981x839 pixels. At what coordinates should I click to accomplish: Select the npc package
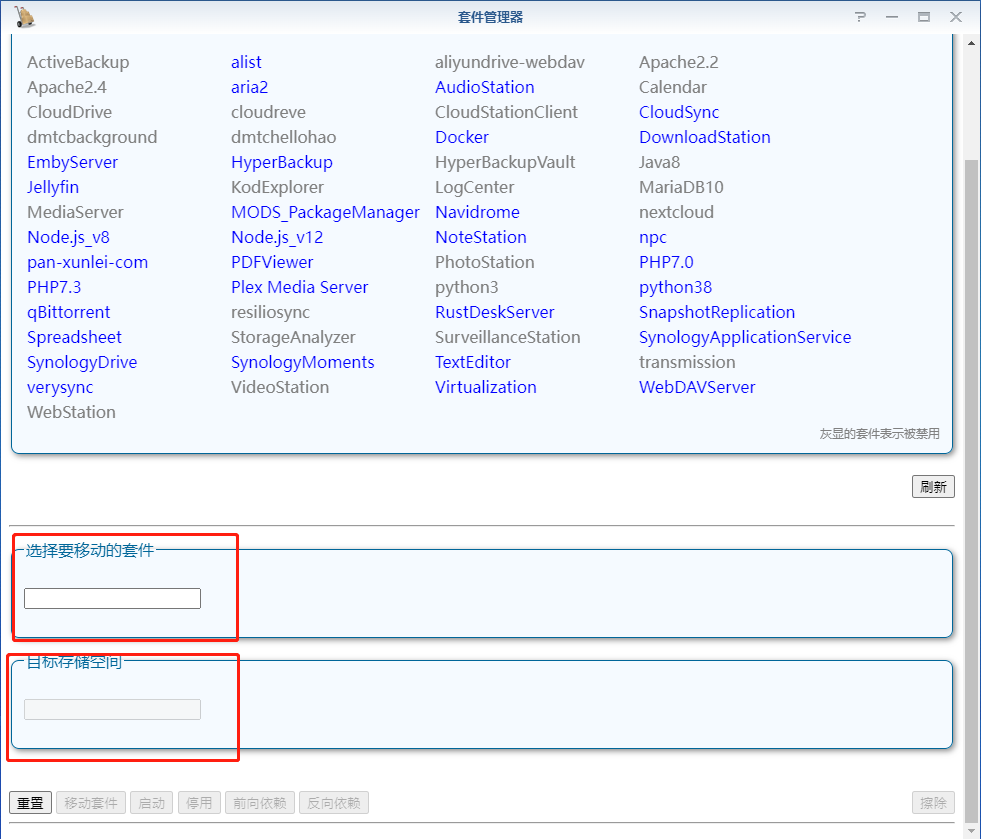coord(653,237)
